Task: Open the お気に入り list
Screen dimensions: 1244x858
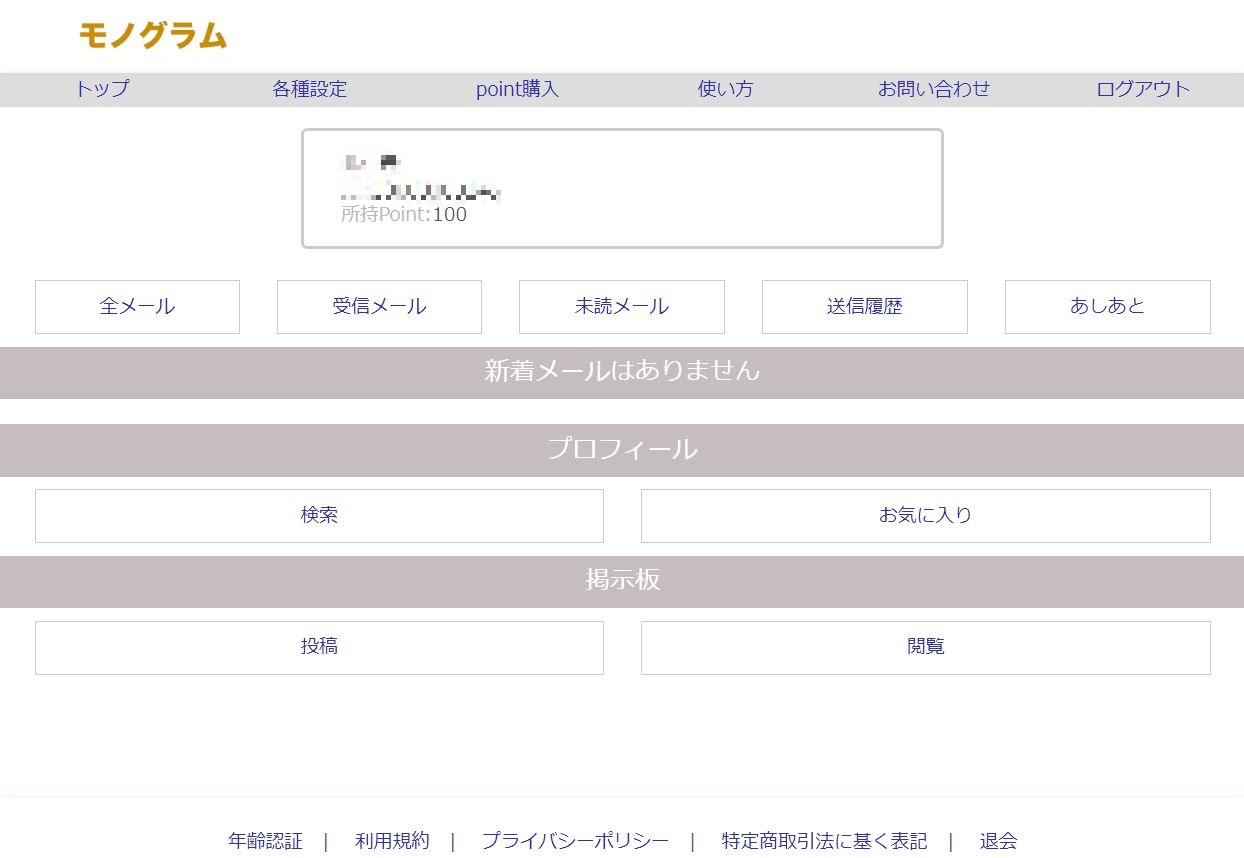Action: [x=926, y=516]
